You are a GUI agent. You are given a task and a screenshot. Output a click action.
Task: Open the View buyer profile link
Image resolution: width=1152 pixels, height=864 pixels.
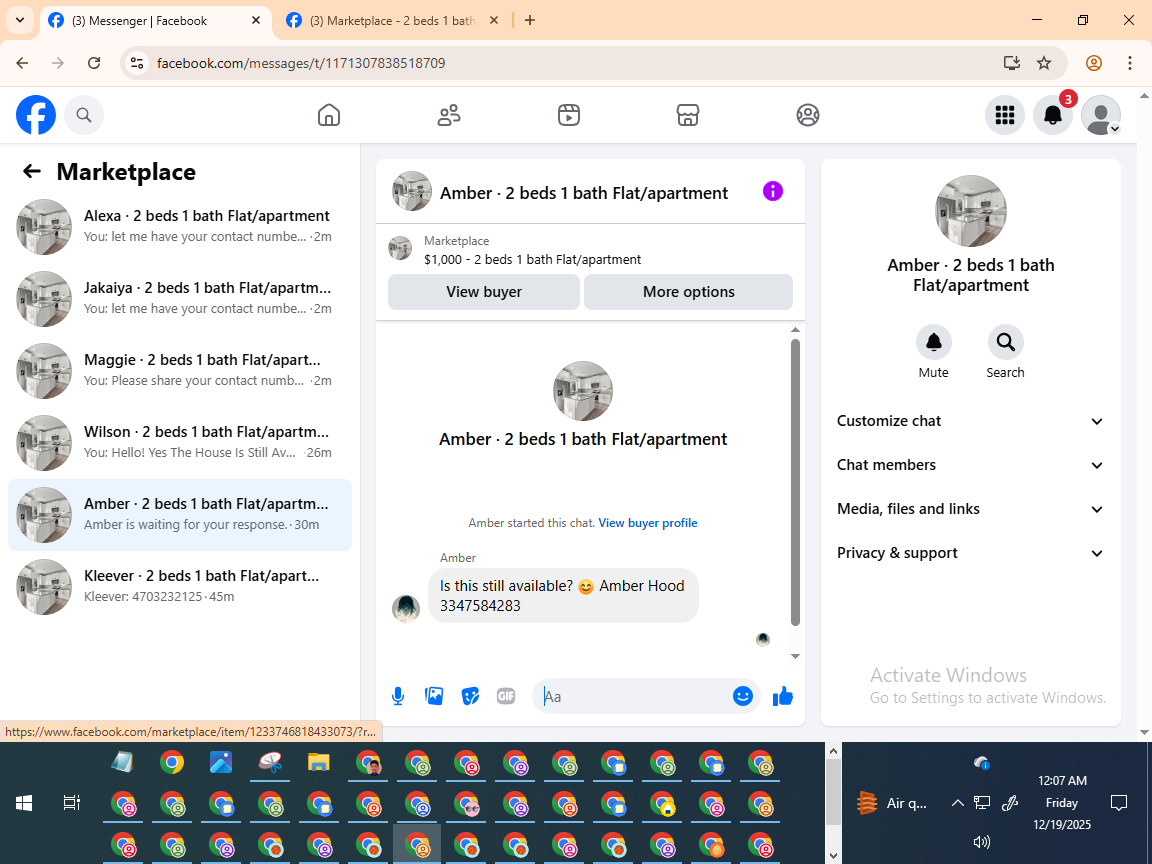point(648,523)
